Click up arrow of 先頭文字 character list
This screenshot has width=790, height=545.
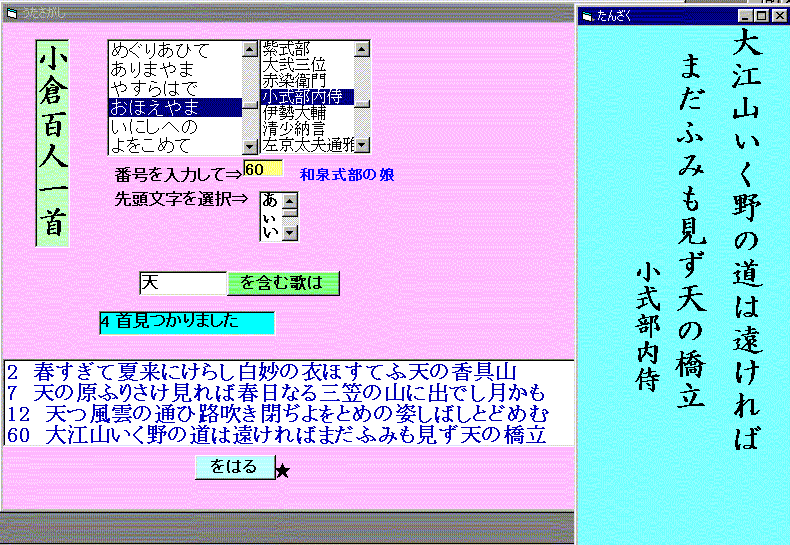(291, 200)
